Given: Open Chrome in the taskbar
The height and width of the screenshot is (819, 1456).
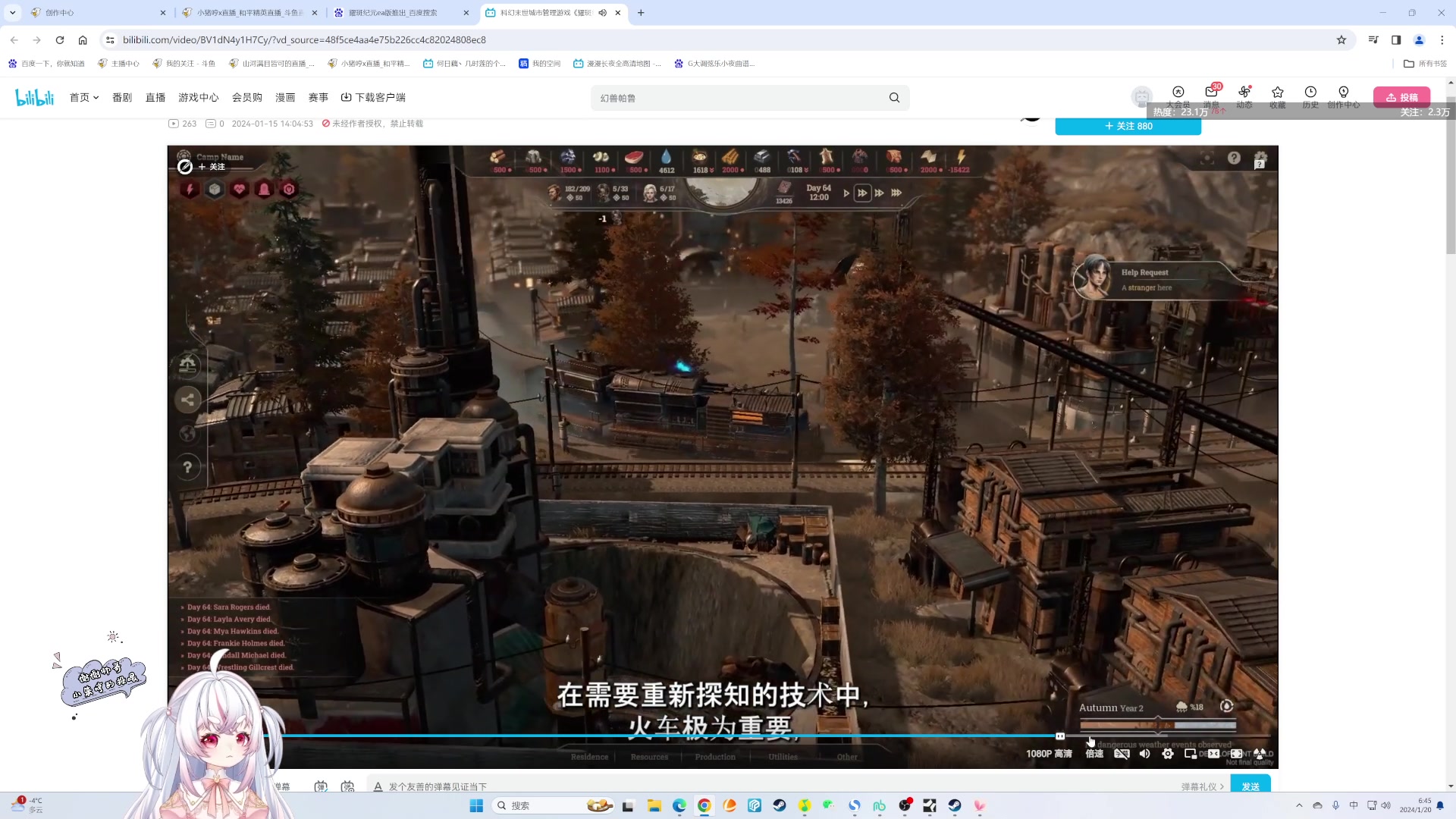Looking at the screenshot, I should pos(704,805).
